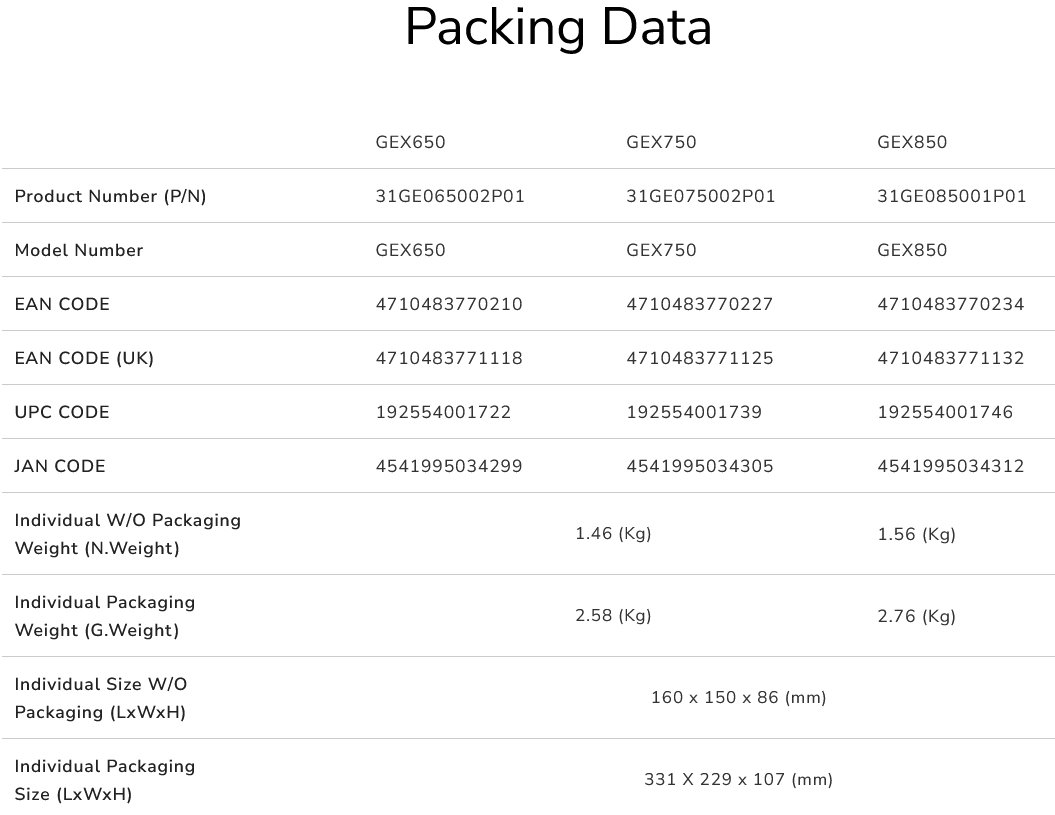Click UK EAN code 4710483771125

[700, 358]
